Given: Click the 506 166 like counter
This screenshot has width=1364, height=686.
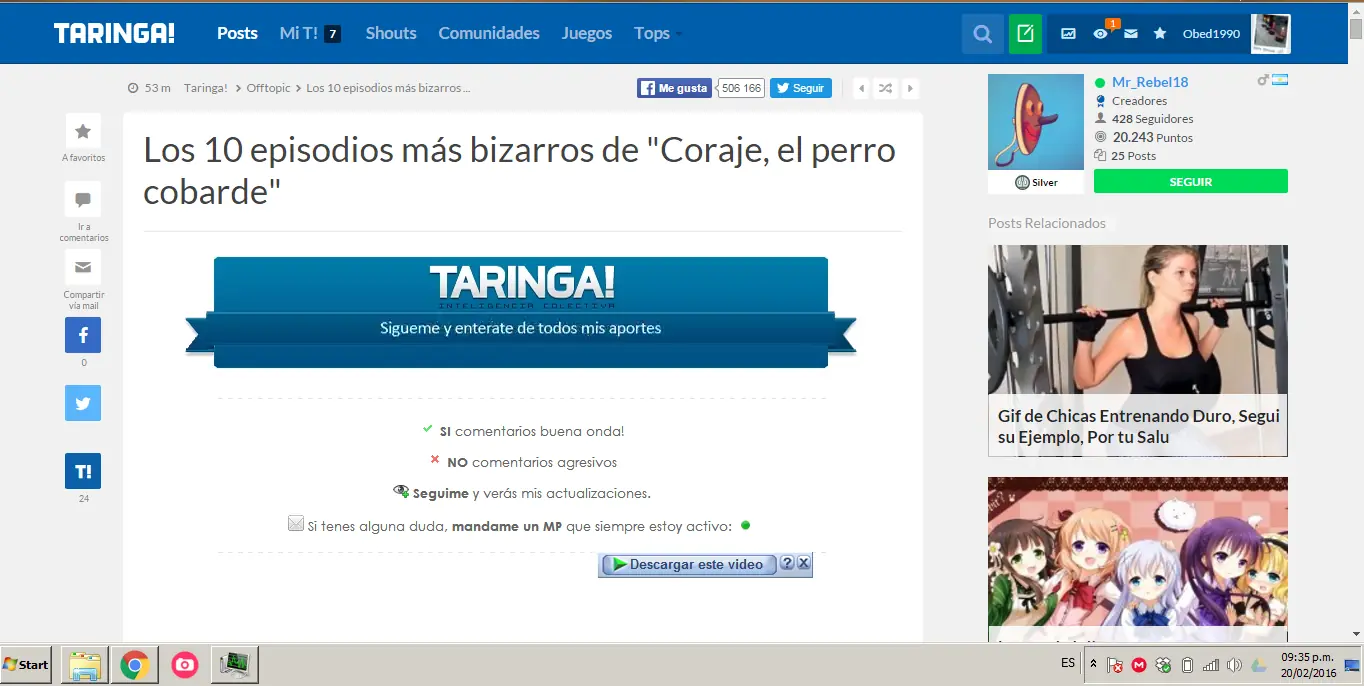Looking at the screenshot, I should click(741, 88).
